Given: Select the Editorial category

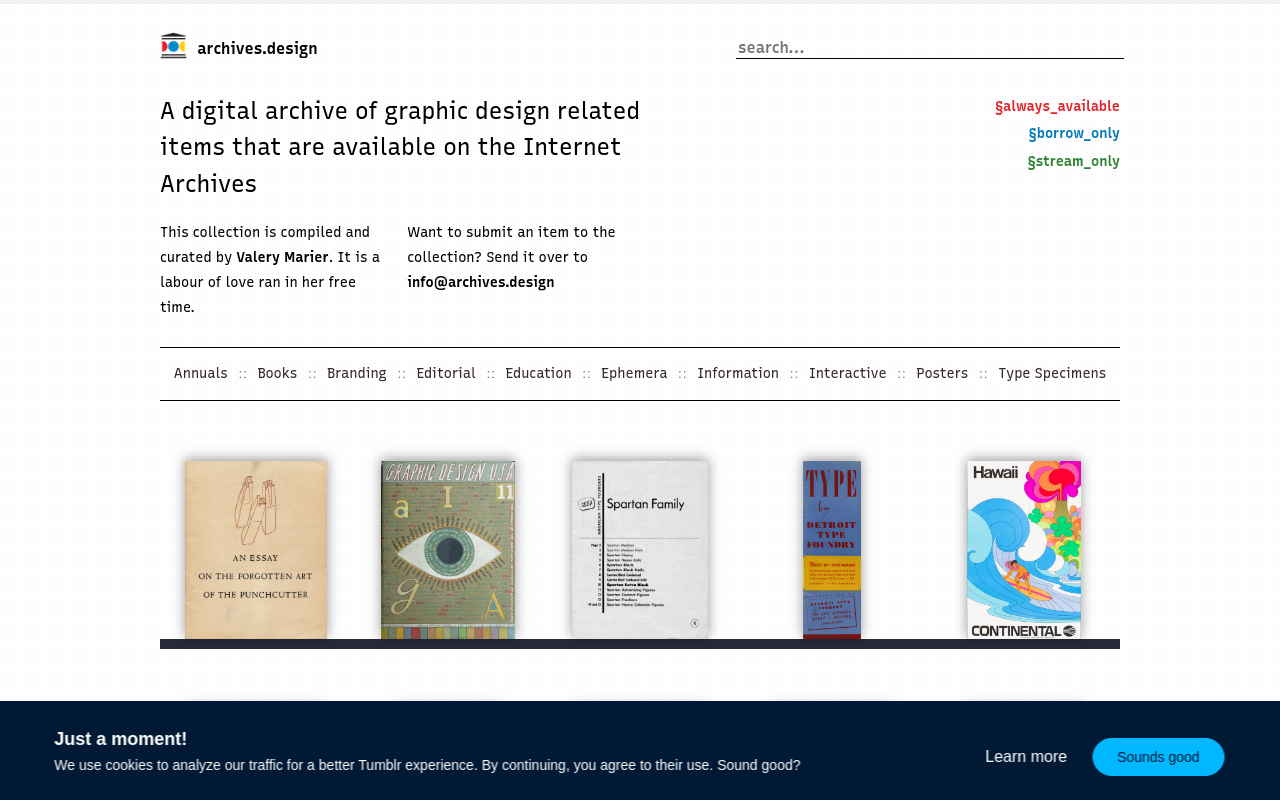Looking at the screenshot, I should pyautogui.click(x=446, y=373).
